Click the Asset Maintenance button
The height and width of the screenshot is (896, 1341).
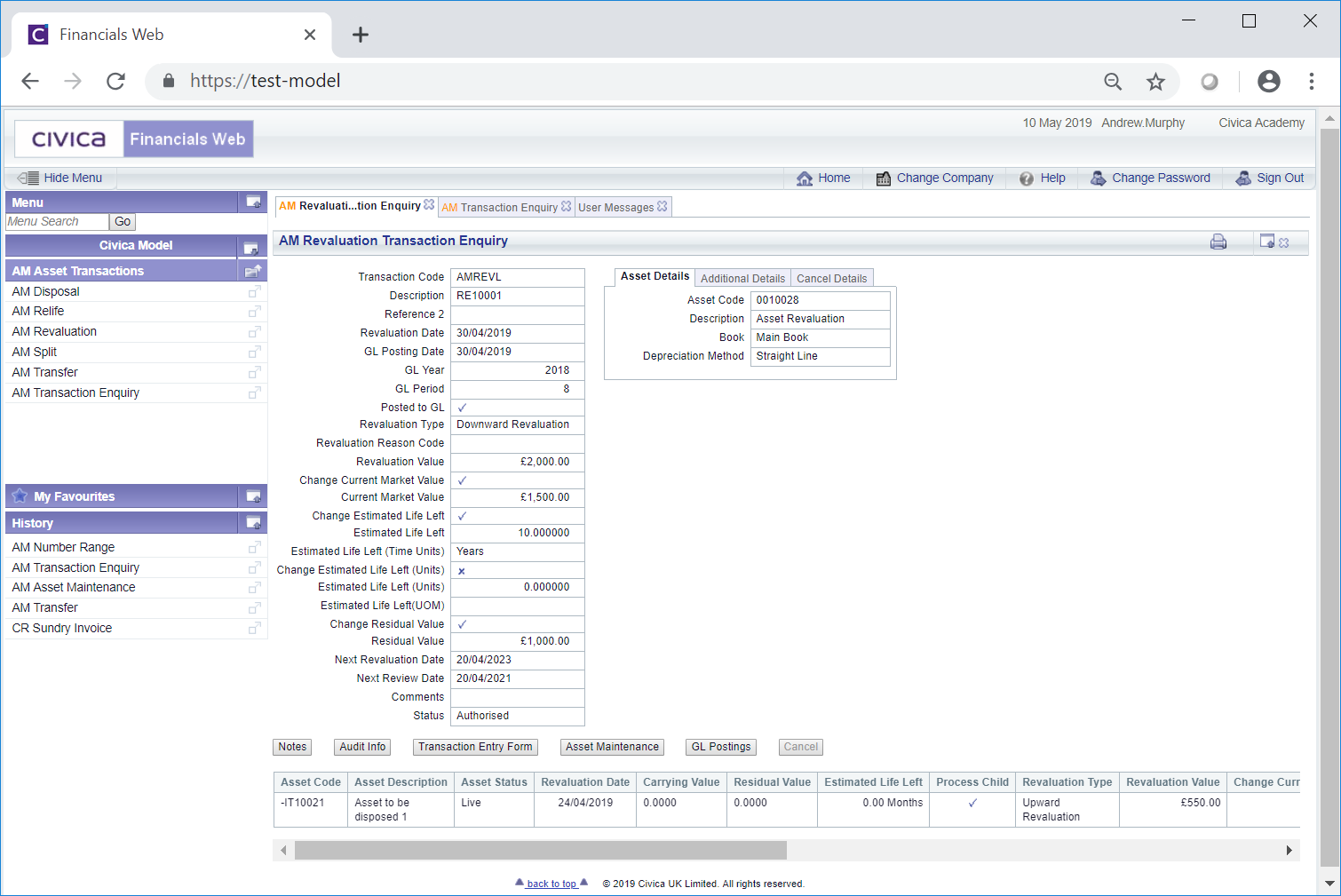tap(612, 747)
